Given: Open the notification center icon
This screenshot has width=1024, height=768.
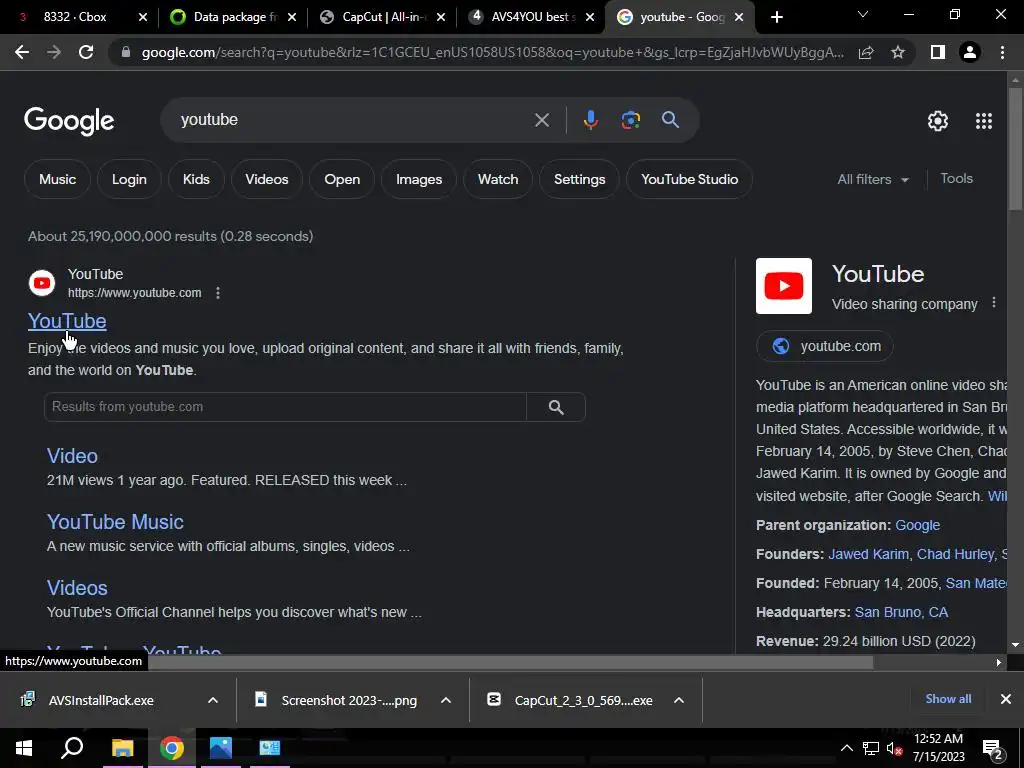Looking at the screenshot, I should 993,750.
